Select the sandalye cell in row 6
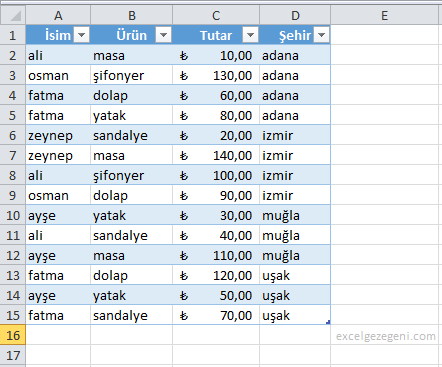This screenshot has width=442, height=367. coord(132,135)
